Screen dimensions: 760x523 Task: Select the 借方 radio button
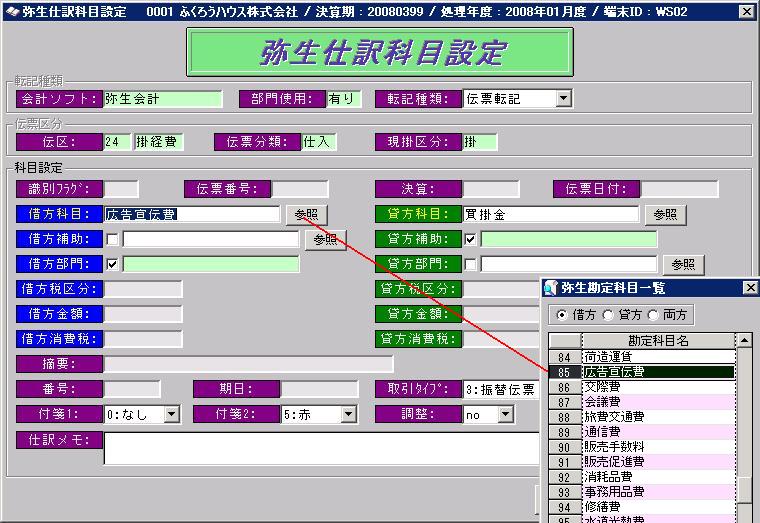pyautogui.click(x=562, y=315)
